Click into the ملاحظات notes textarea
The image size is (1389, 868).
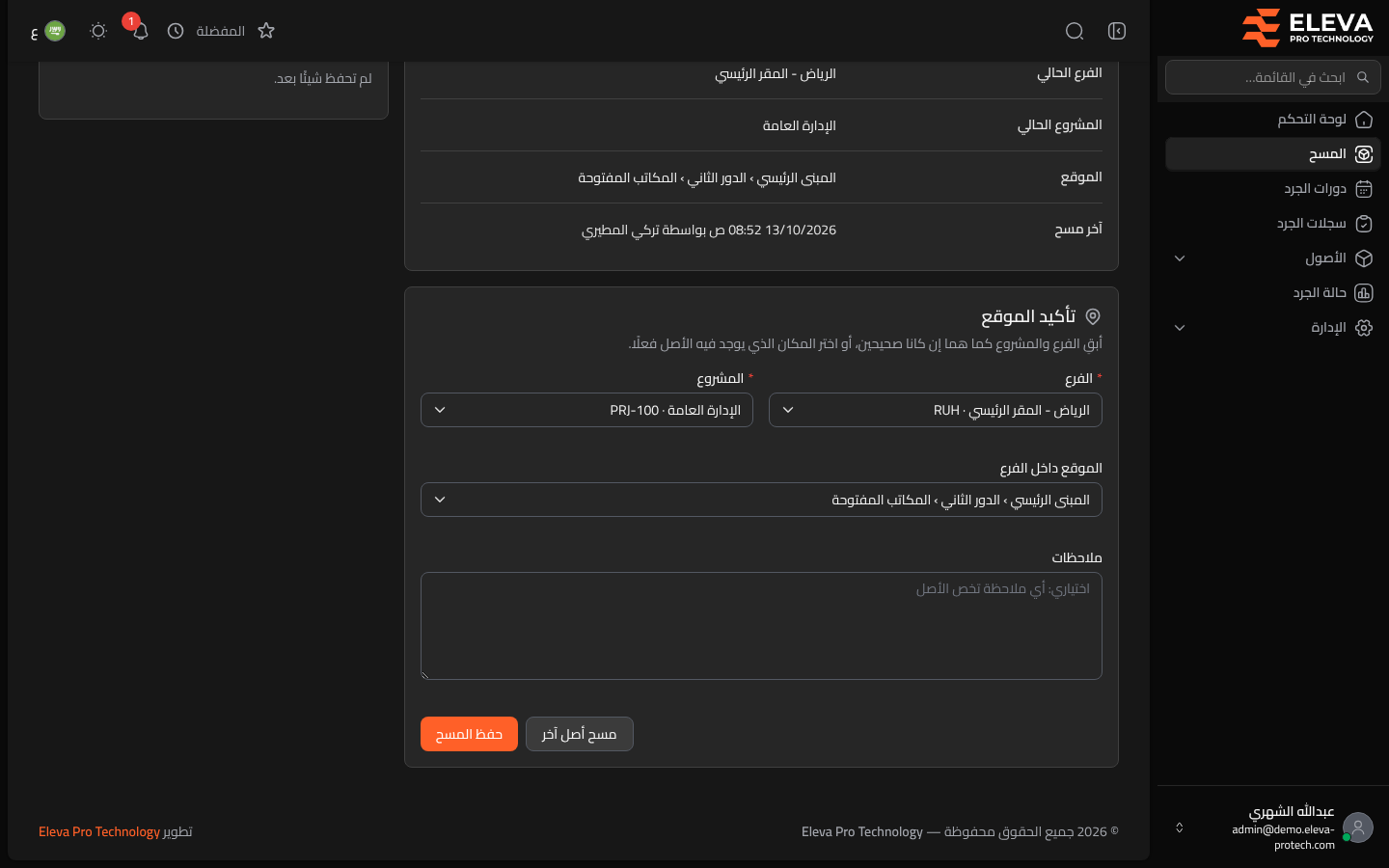coord(761,626)
